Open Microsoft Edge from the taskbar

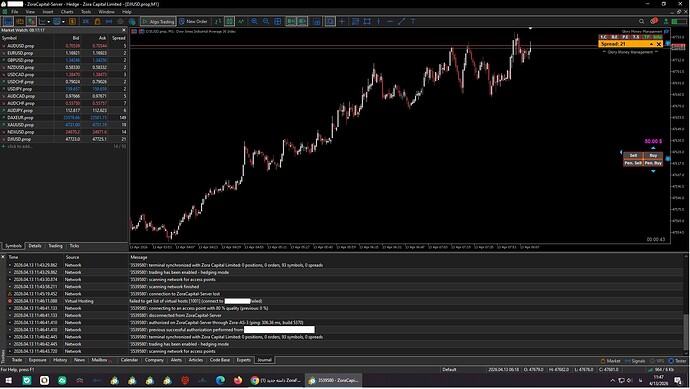(220, 380)
